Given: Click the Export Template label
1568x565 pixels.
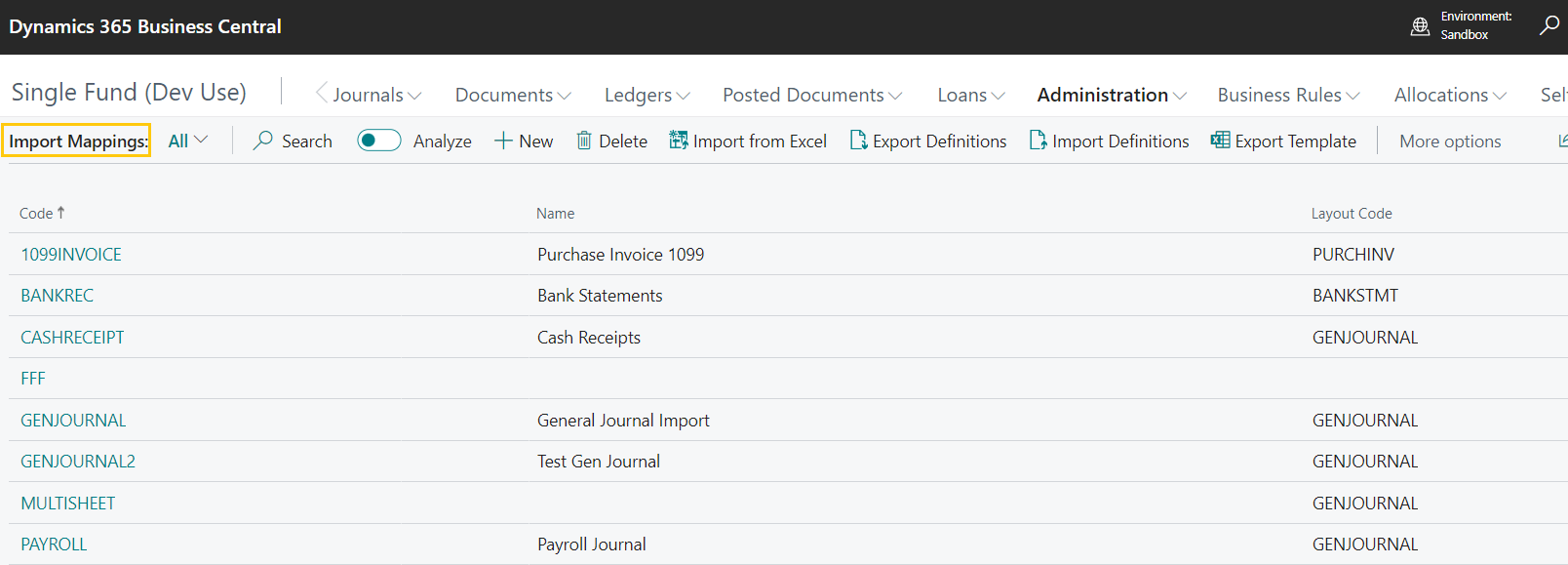Looking at the screenshot, I should pyautogui.click(x=1295, y=141).
